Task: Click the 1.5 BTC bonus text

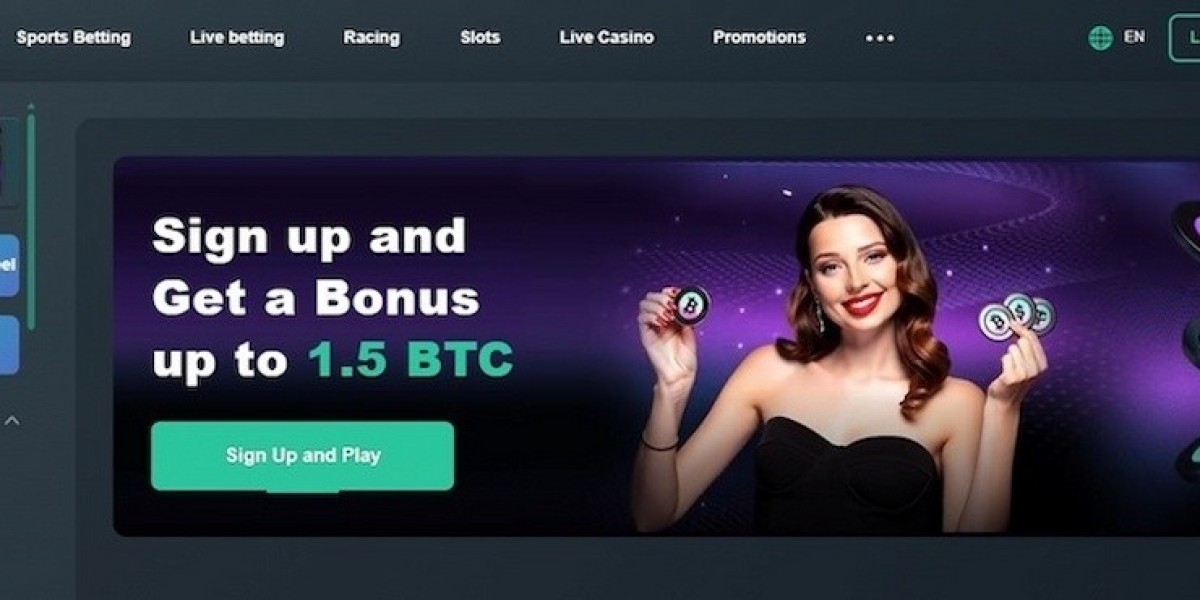Action: [x=410, y=359]
